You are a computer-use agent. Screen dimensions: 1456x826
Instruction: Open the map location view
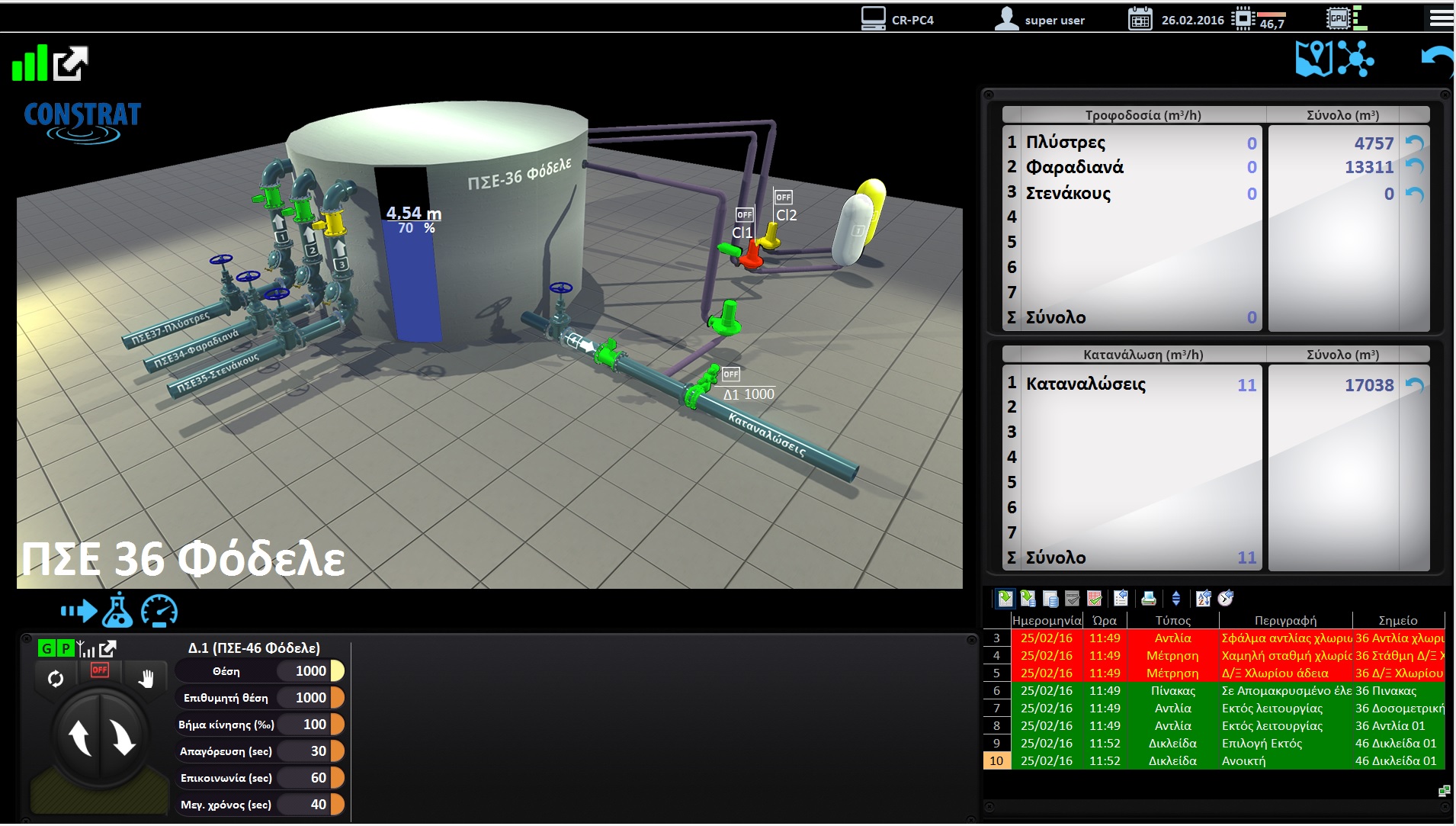pyautogui.click(x=1313, y=59)
